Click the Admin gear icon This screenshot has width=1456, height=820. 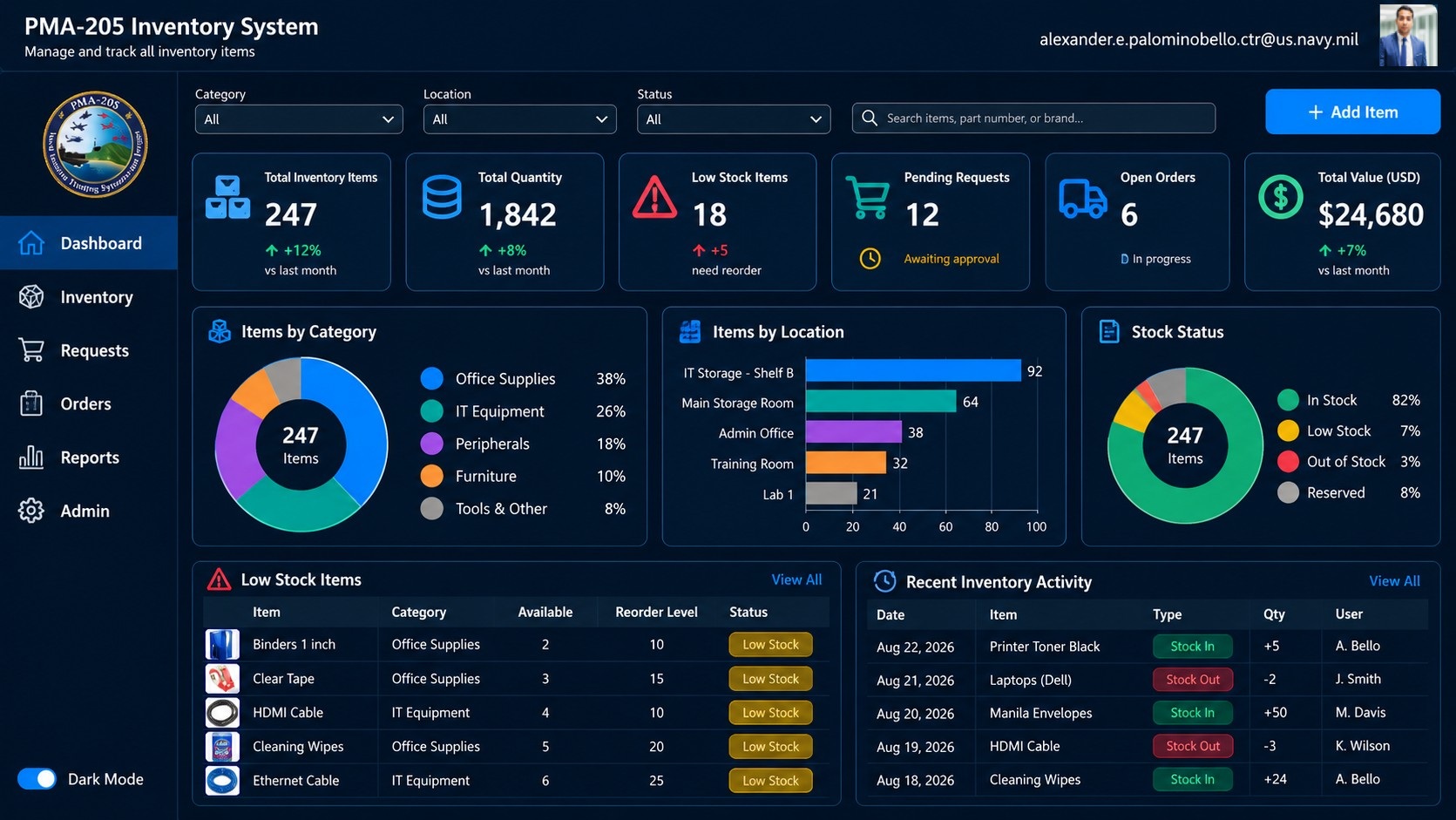[31, 511]
